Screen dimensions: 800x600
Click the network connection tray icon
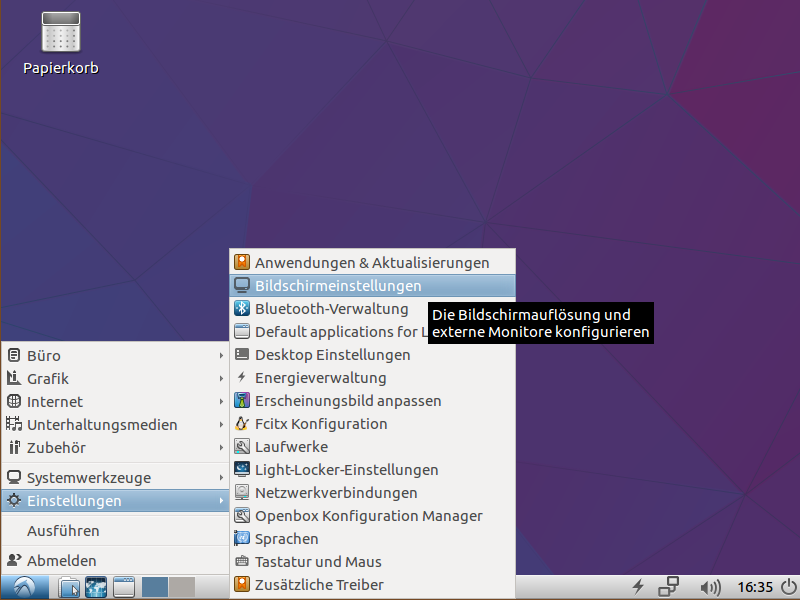coord(668,587)
